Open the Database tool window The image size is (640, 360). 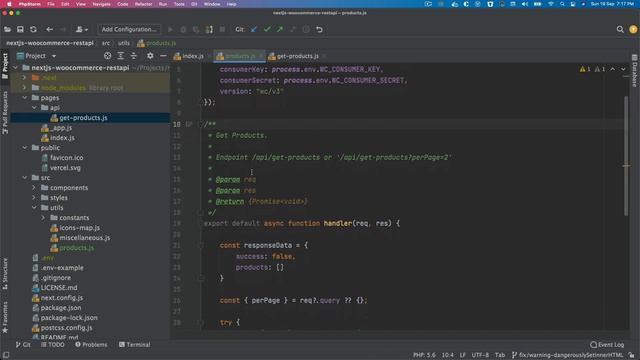pyautogui.click(x=635, y=71)
